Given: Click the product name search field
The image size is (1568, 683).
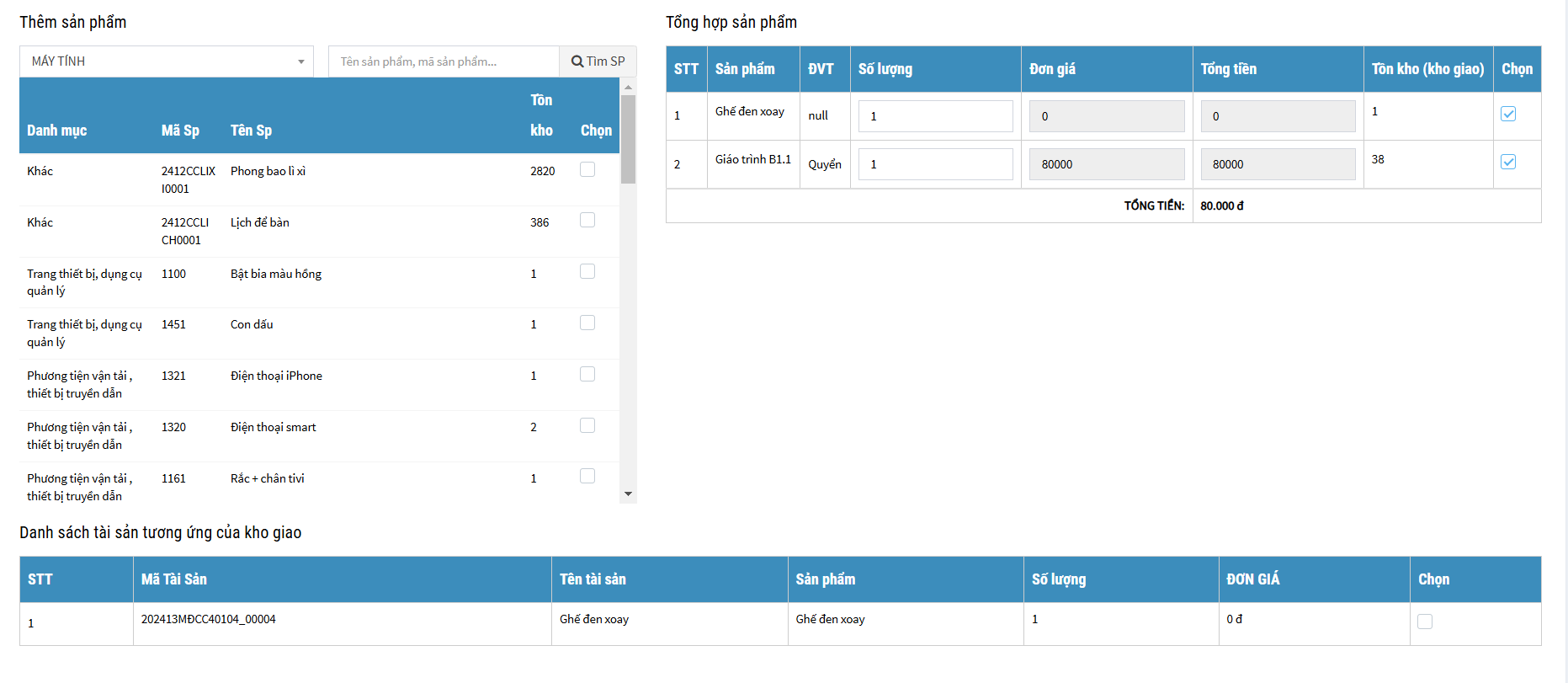Looking at the screenshot, I should tap(444, 61).
